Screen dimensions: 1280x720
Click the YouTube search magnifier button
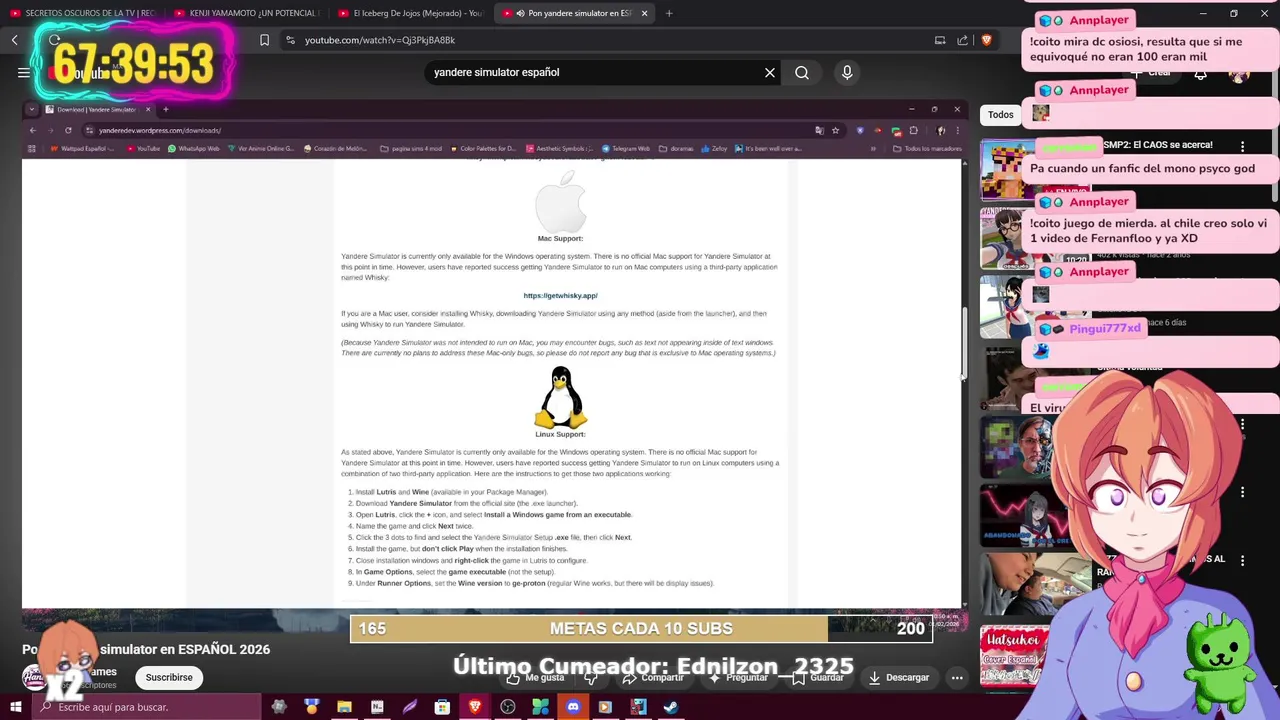point(802,72)
